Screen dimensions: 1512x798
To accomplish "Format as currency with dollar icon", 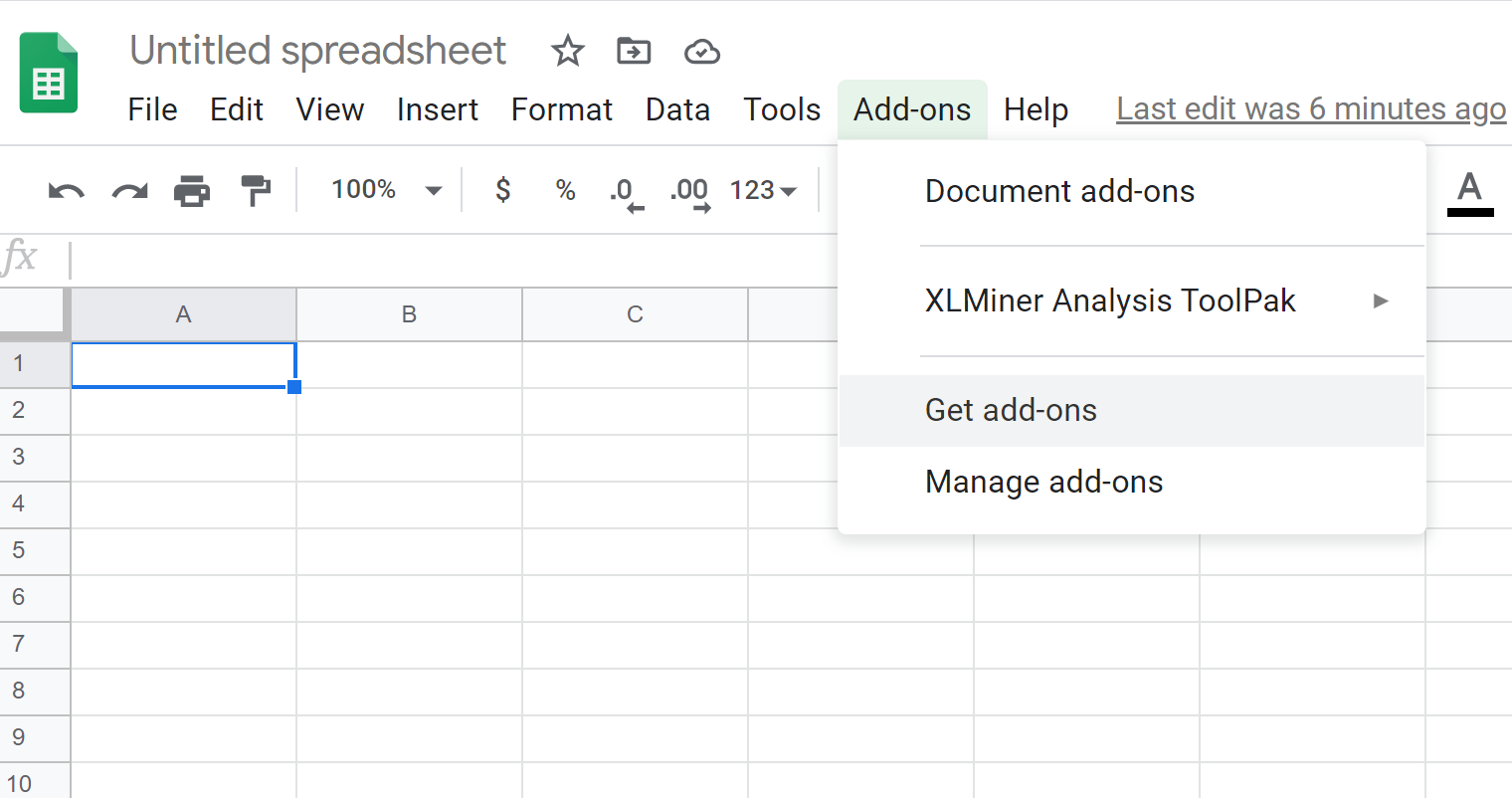I will (x=502, y=190).
